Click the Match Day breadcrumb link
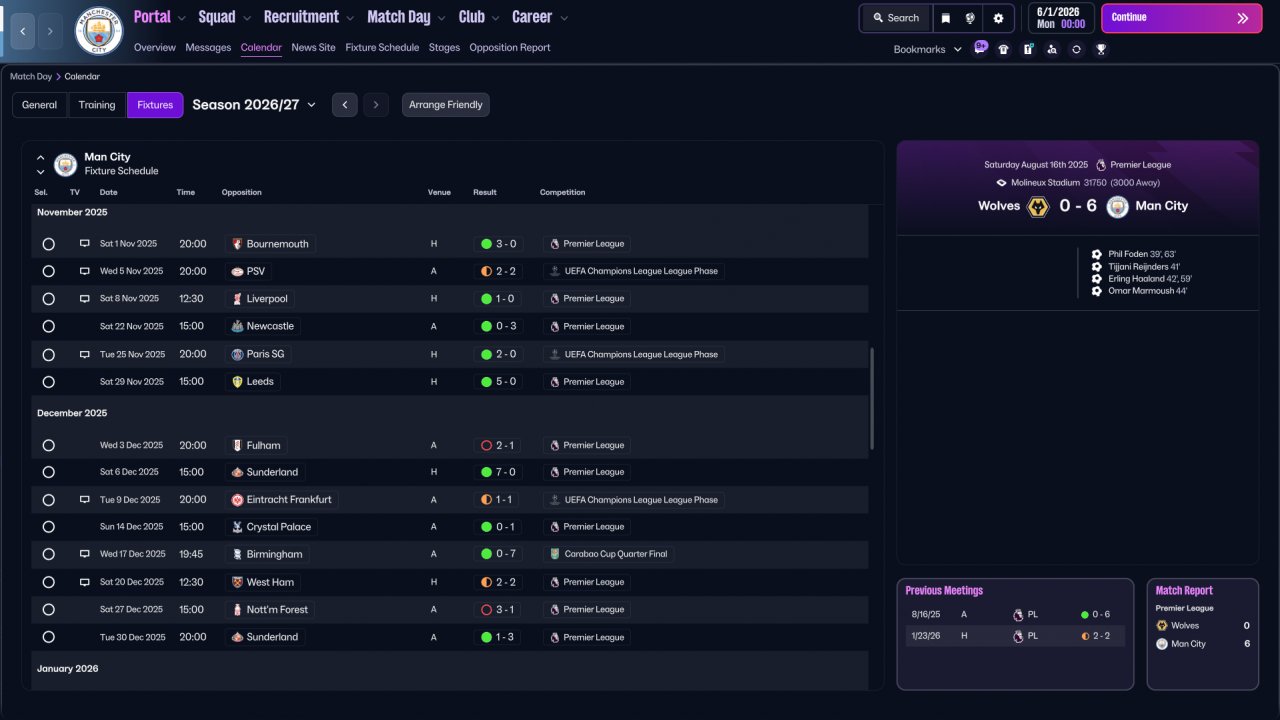 coord(31,76)
